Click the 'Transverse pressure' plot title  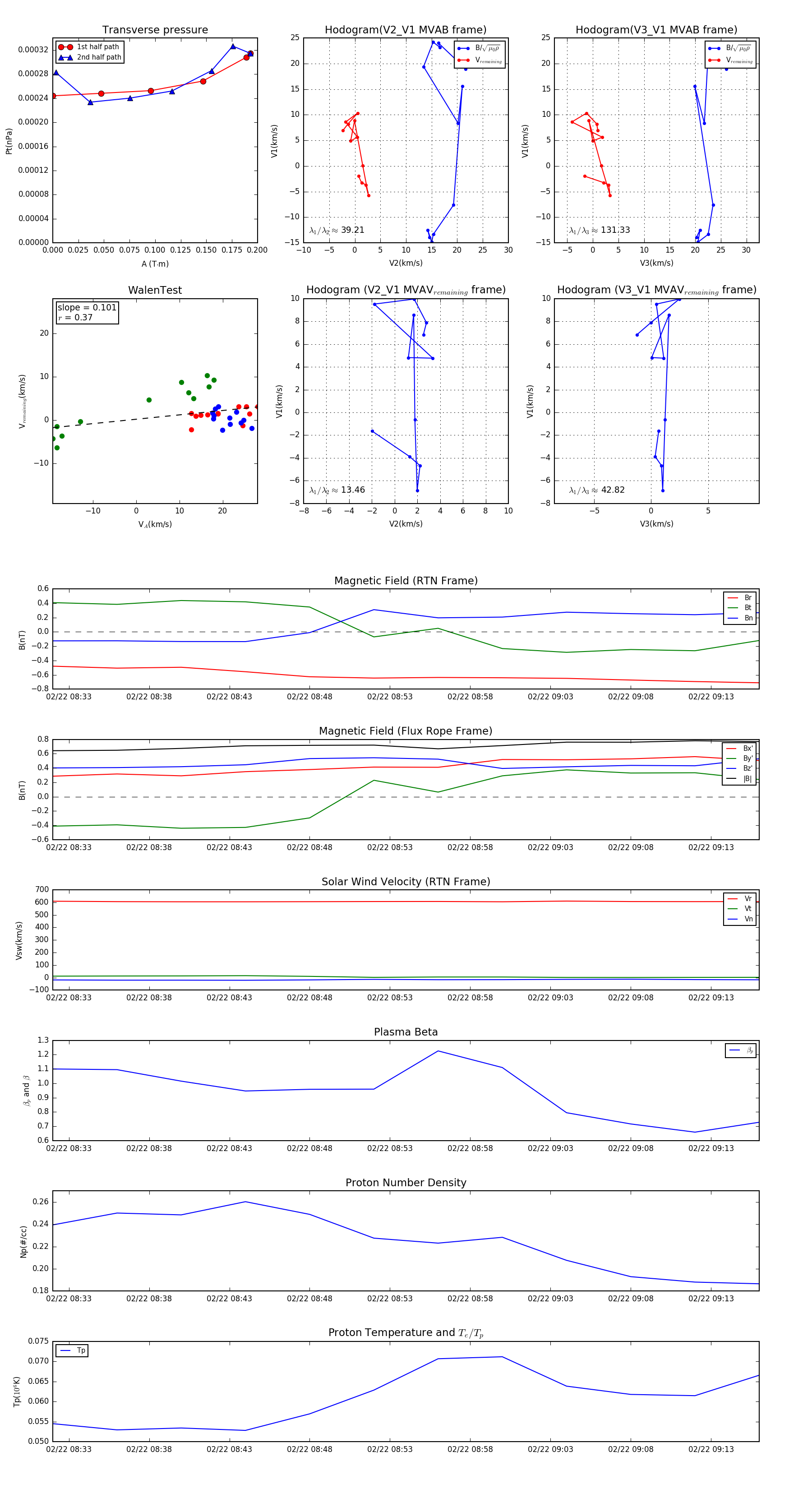click(155, 30)
